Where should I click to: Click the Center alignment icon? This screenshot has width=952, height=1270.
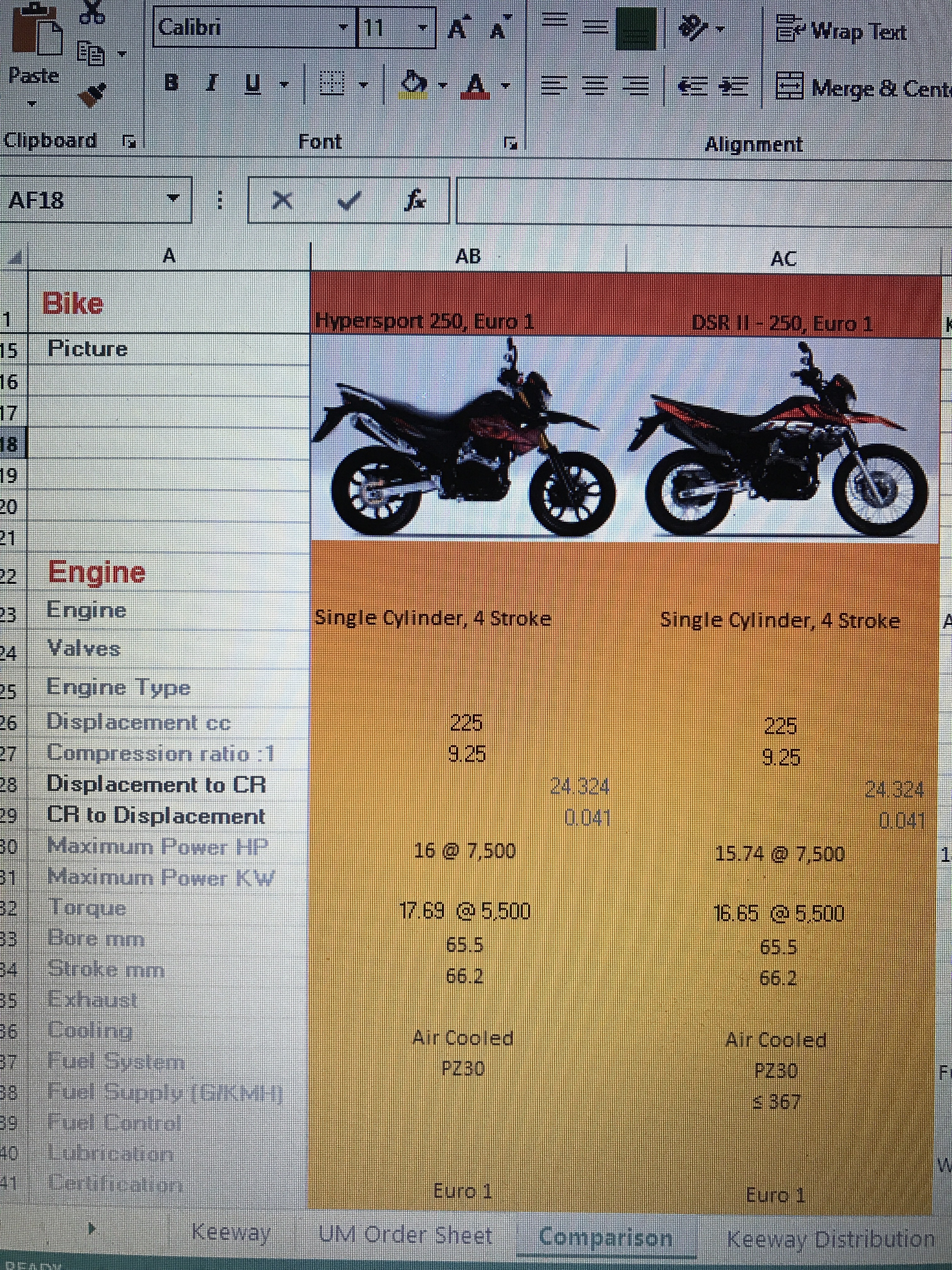point(595,87)
